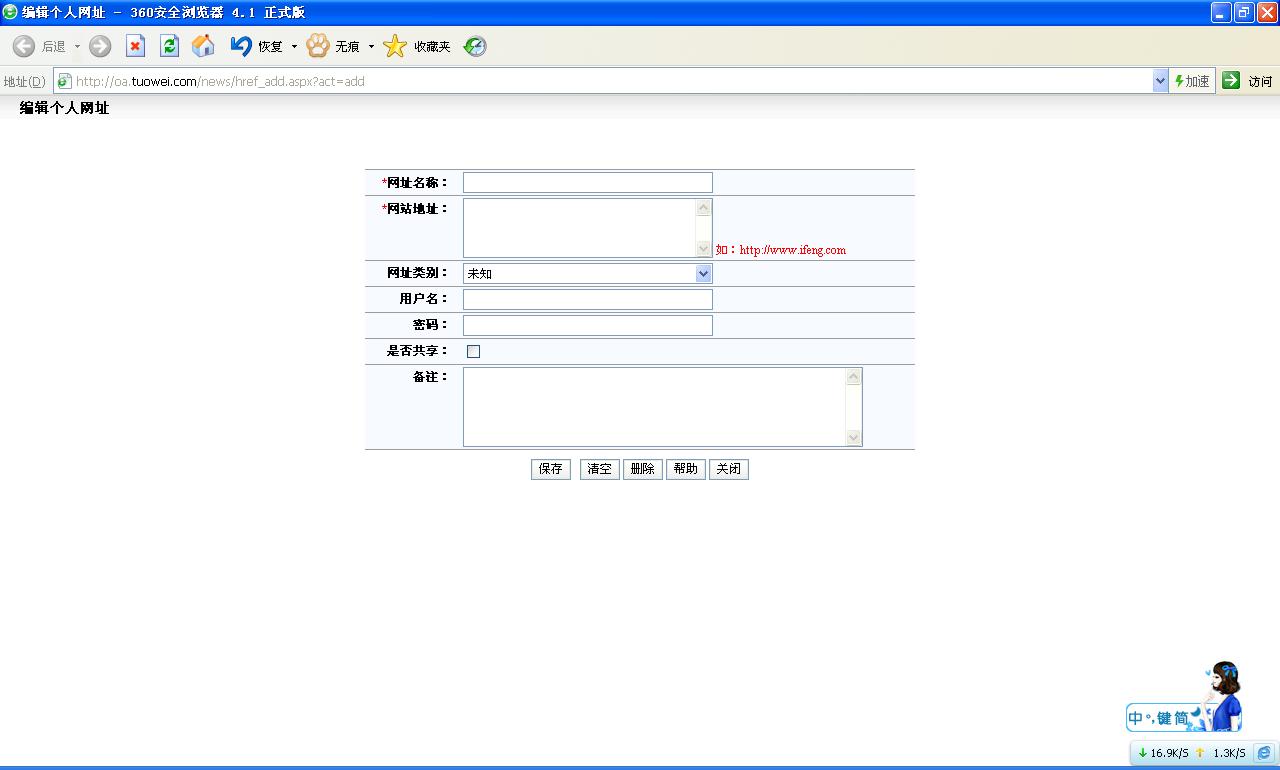Screen dimensions: 1280x770
Task: Click the 加速 accelerate button
Action: pyautogui.click(x=1192, y=81)
